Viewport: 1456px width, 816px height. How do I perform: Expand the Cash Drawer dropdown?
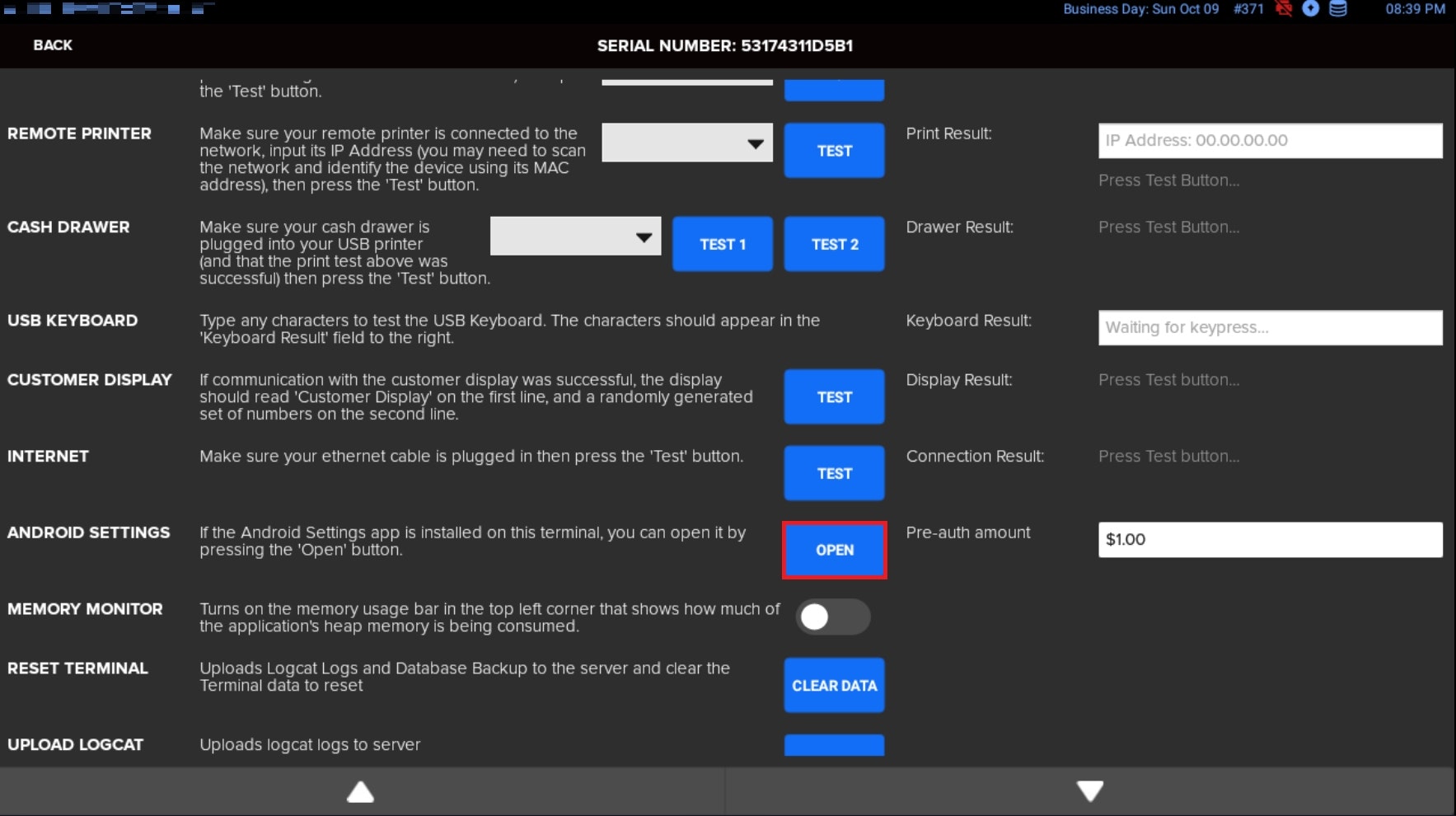pos(575,237)
